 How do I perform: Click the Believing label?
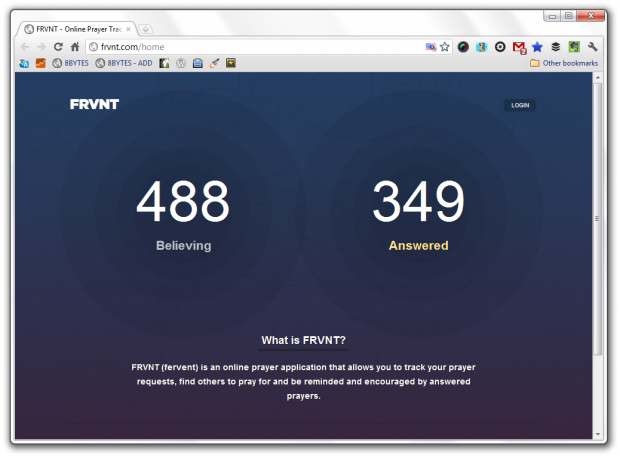pyautogui.click(x=183, y=246)
